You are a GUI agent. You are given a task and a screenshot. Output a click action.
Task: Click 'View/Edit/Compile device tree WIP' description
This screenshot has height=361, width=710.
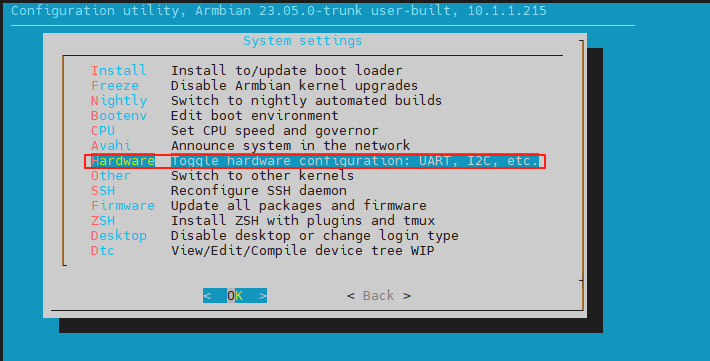point(302,250)
